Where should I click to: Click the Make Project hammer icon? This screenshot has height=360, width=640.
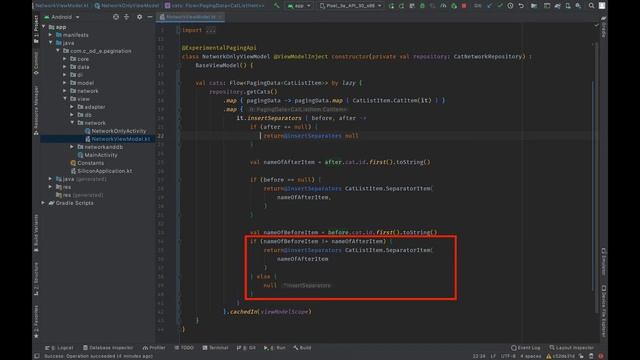coord(277,6)
